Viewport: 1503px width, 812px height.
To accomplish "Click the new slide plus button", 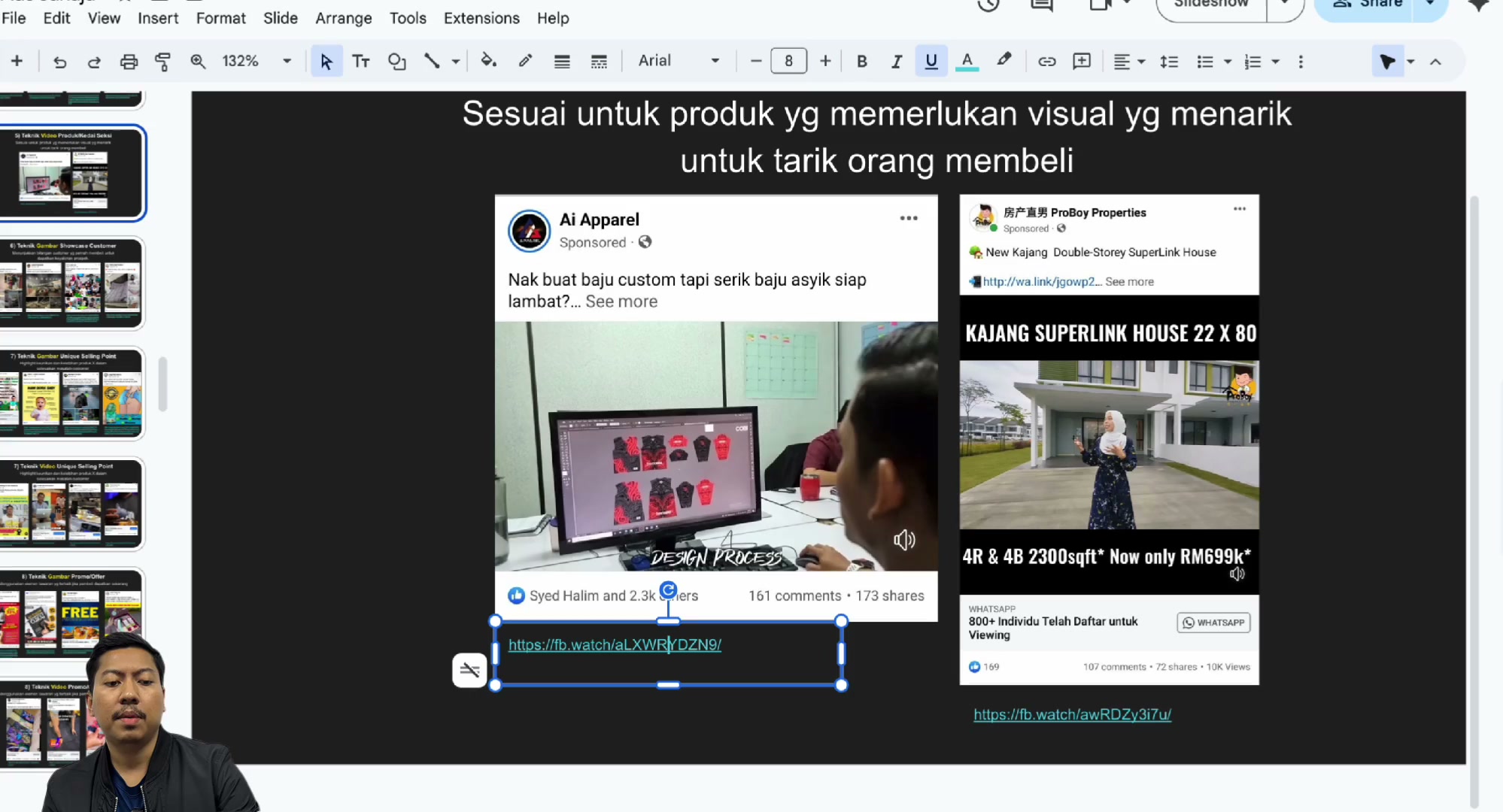I will tap(17, 61).
